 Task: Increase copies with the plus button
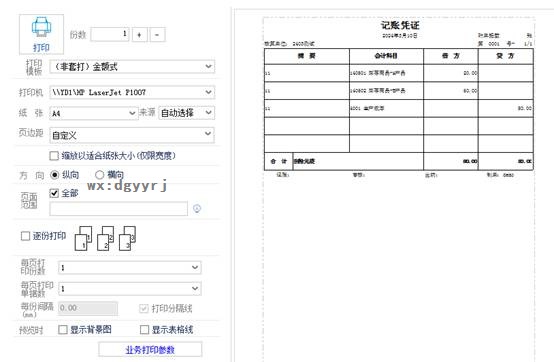(x=140, y=35)
